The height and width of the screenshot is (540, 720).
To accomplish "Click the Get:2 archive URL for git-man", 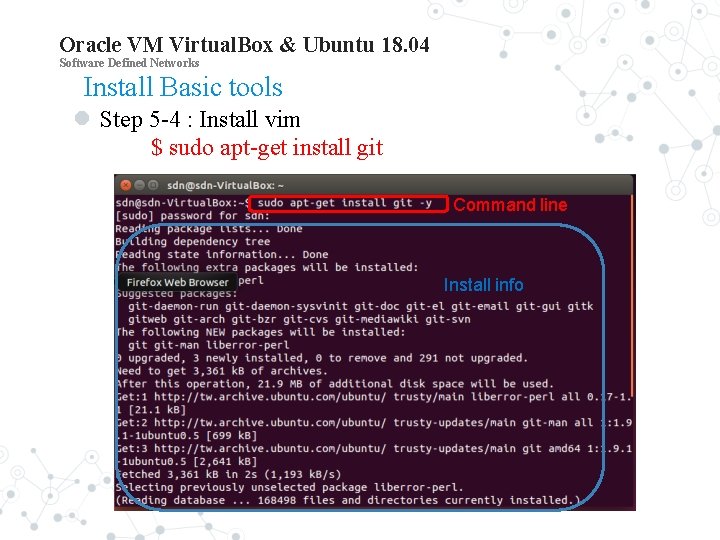I will 270,422.
